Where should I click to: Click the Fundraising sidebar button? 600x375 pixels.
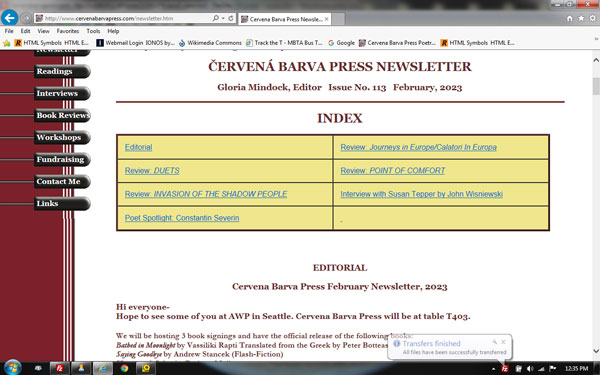(62, 159)
